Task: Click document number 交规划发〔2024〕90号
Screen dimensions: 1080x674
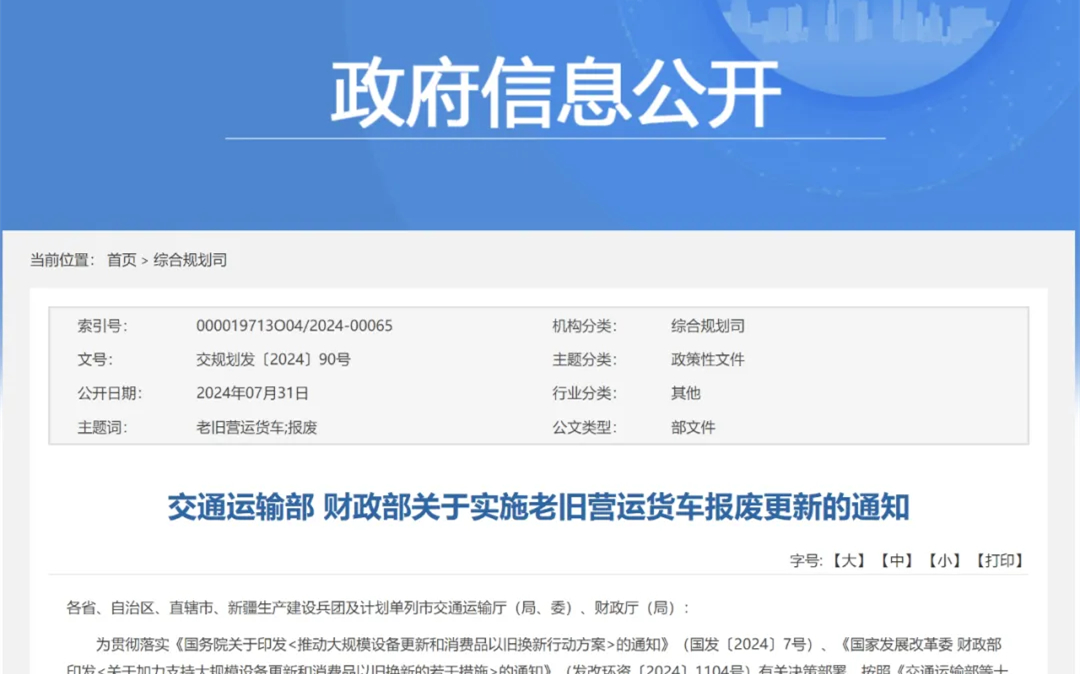Action: click(x=273, y=360)
